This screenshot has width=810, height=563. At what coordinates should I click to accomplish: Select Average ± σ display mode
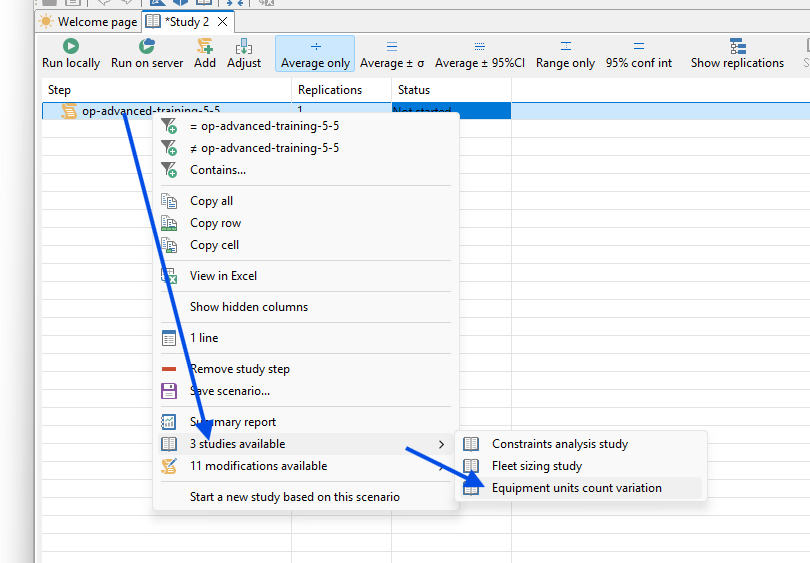pyautogui.click(x=392, y=54)
